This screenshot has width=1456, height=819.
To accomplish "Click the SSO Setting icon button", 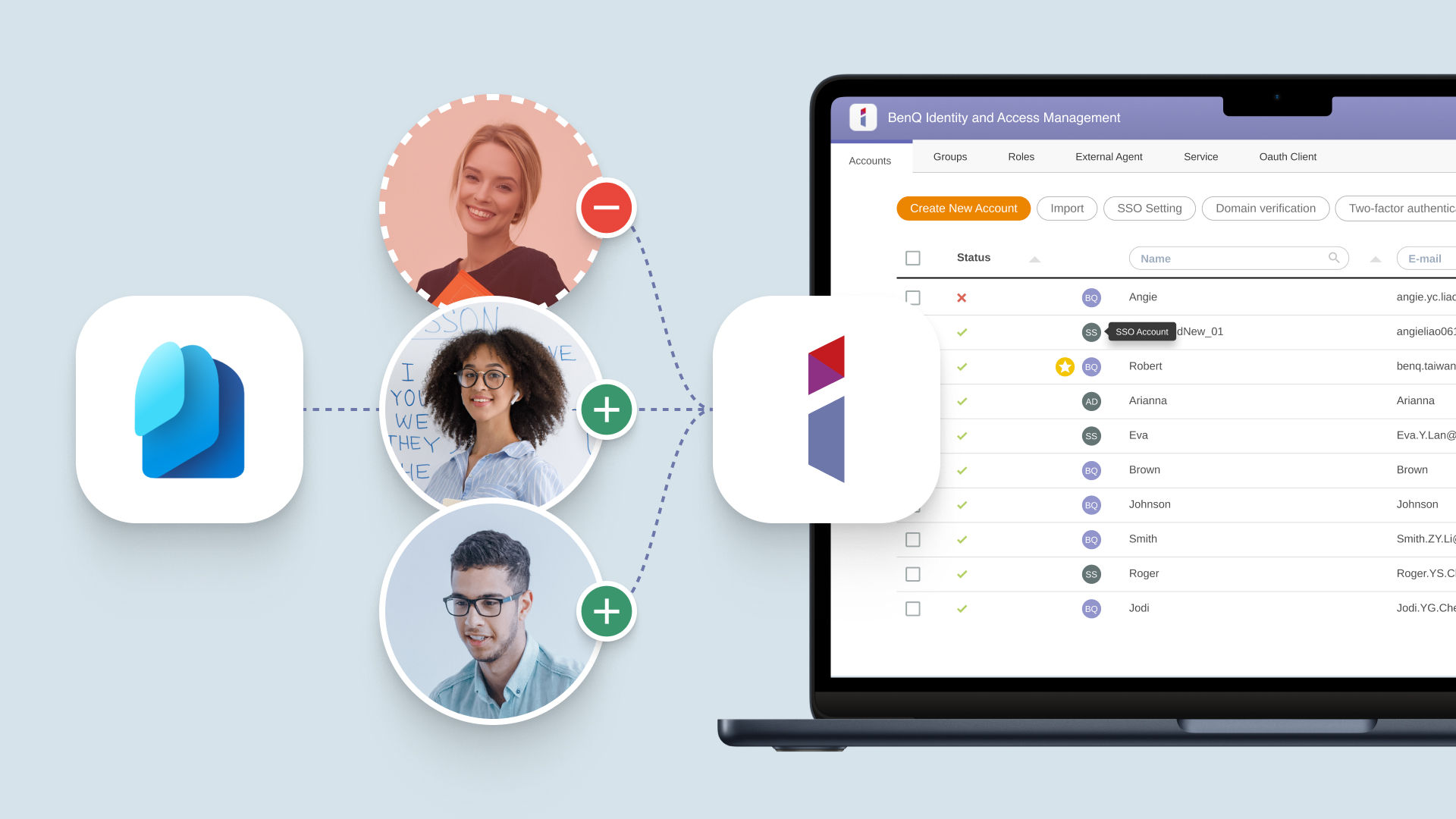I will 1149,208.
